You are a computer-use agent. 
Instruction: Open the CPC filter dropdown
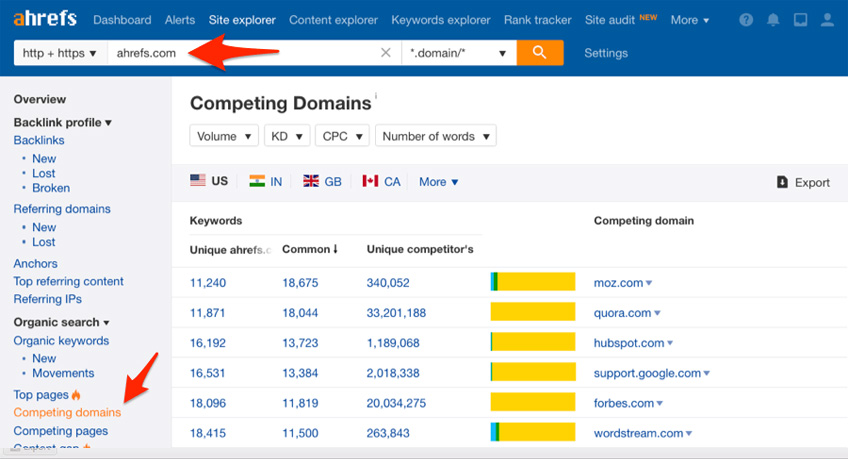[x=342, y=136]
